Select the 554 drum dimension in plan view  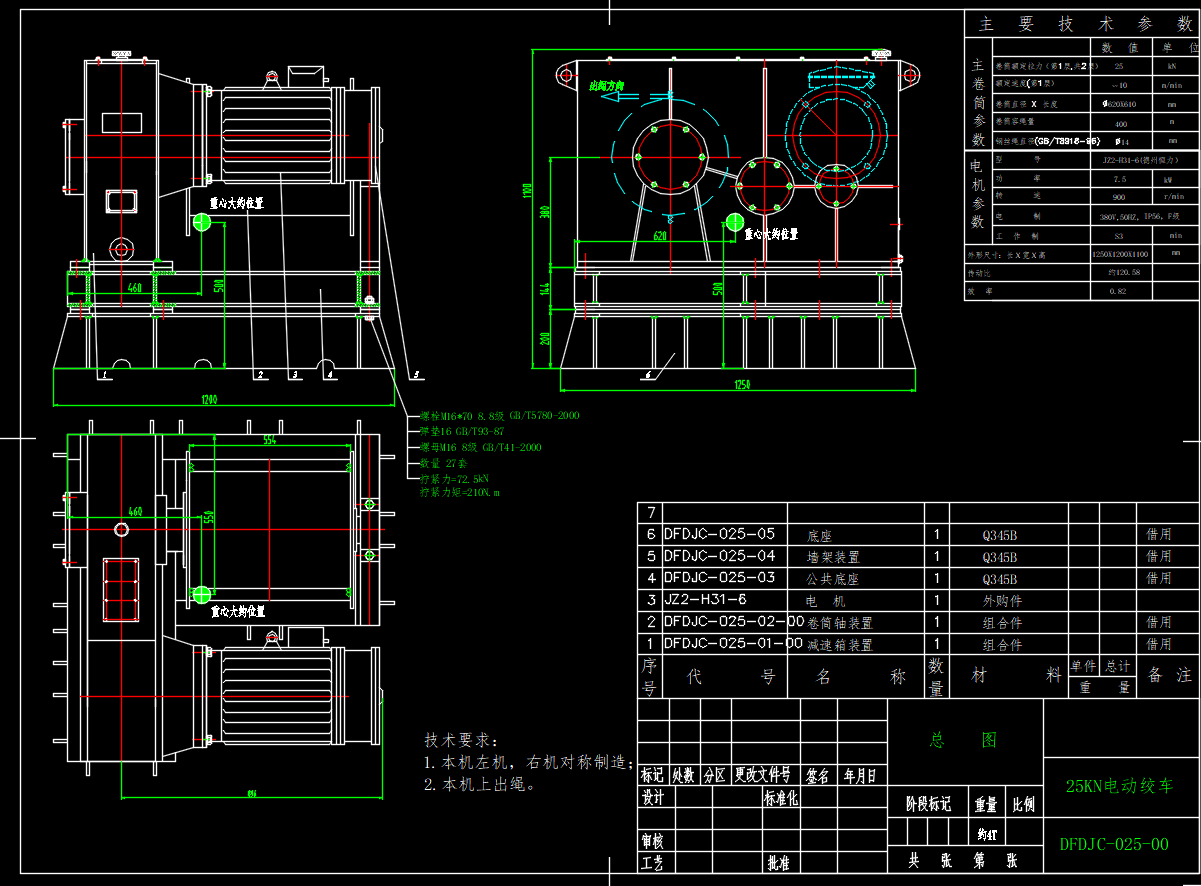pyautogui.click(x=269, y=441)
